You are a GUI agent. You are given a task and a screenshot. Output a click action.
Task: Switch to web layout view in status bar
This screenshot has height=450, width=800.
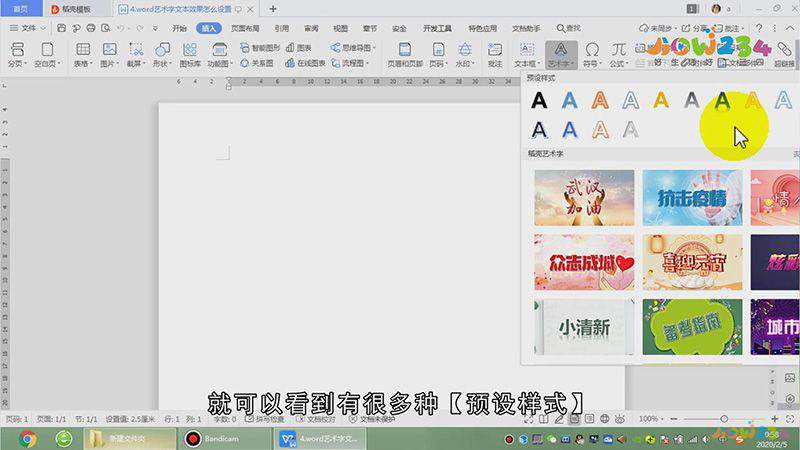605,419
